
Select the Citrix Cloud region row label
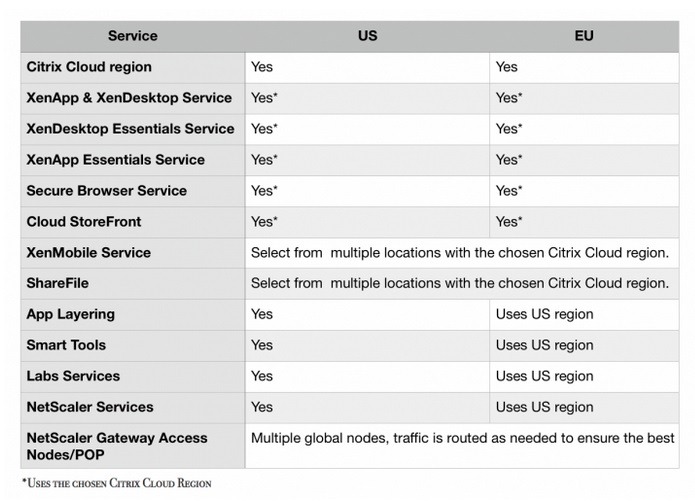(89, 67)
